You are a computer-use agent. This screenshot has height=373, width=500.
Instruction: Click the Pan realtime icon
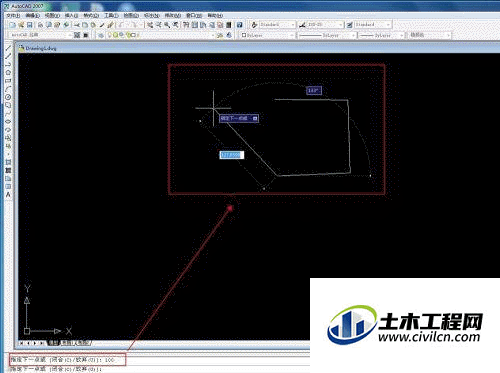coord(150,25)
